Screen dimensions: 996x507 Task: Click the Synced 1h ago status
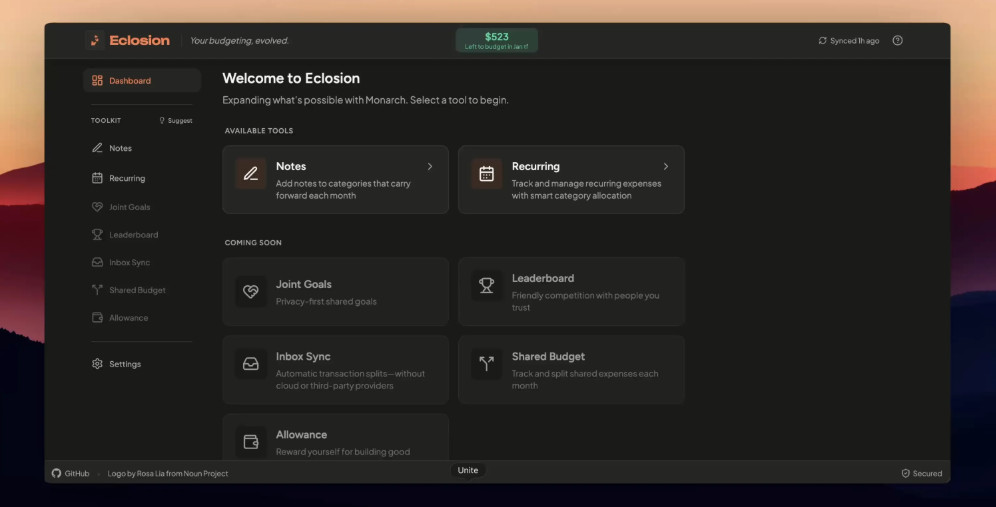click(849, 41)
